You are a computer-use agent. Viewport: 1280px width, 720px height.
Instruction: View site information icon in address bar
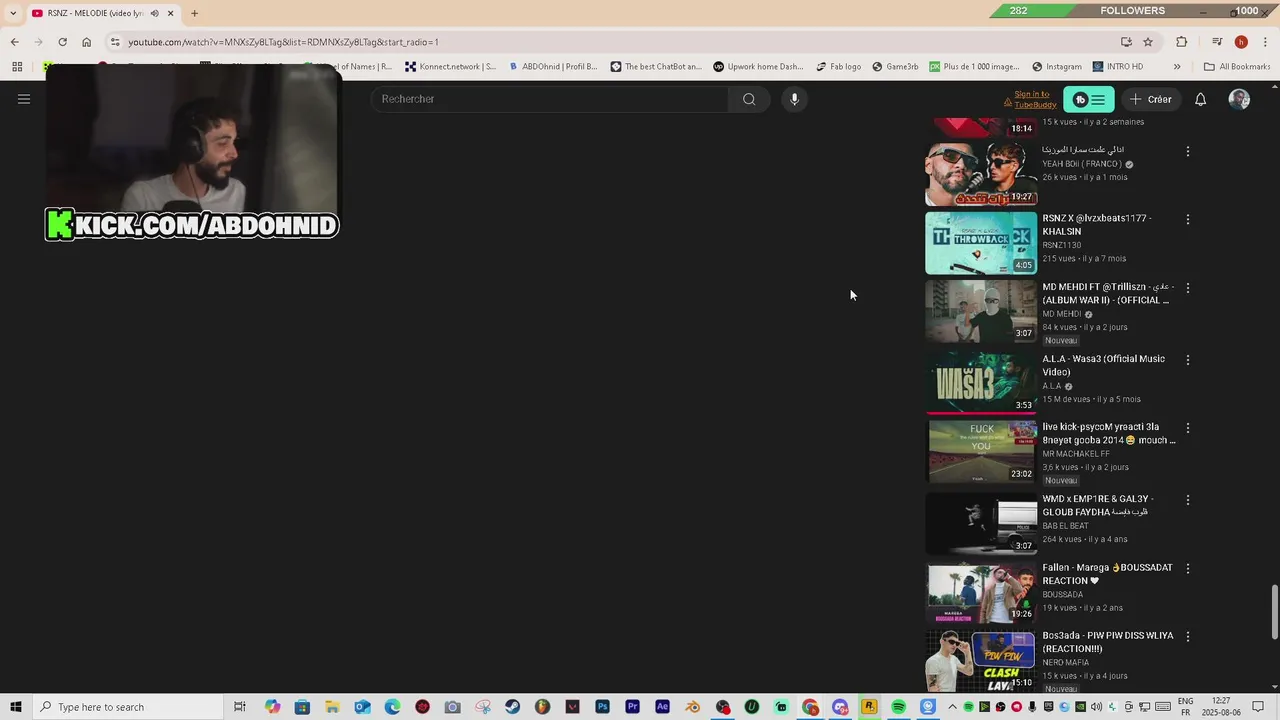[116, 42]
